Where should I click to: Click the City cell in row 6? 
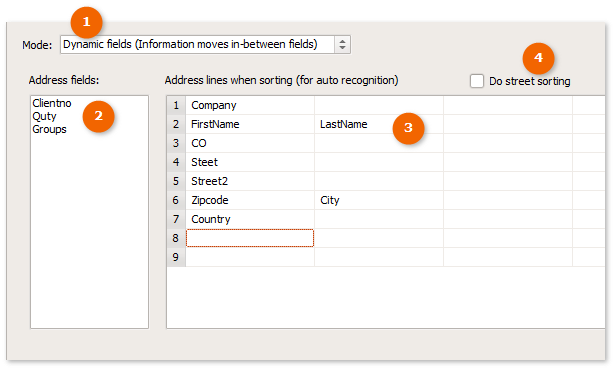pyautogui.click(x=379, y=200)
